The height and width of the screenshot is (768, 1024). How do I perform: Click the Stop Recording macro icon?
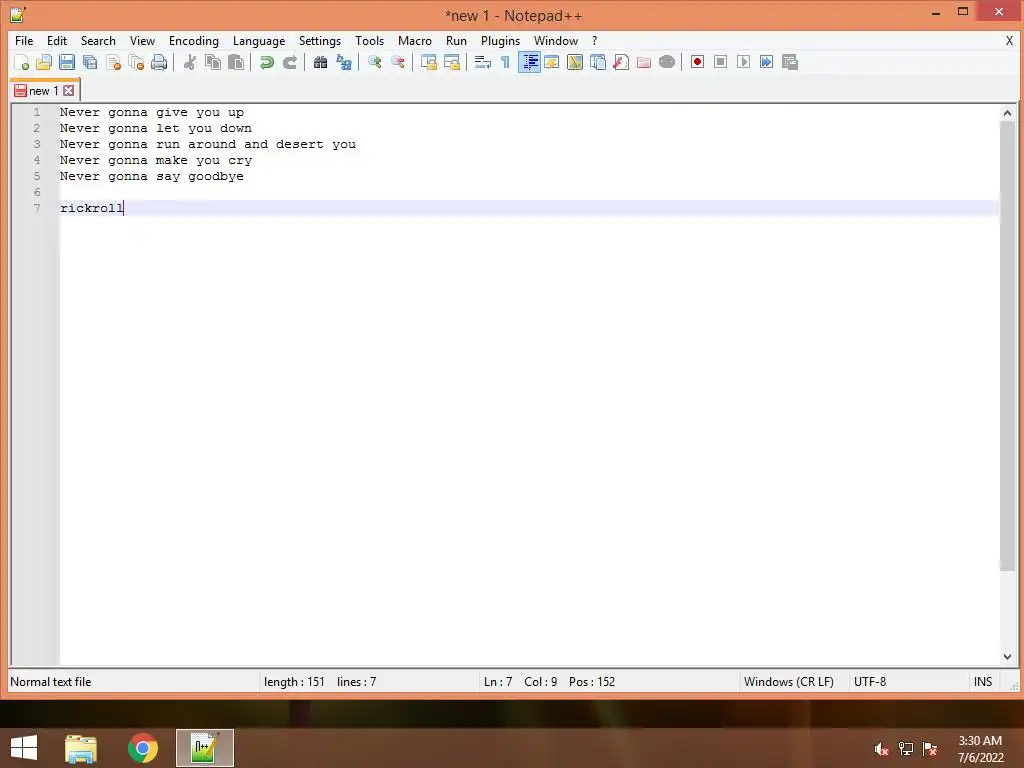pyautogui.click(x=720, y=62)
